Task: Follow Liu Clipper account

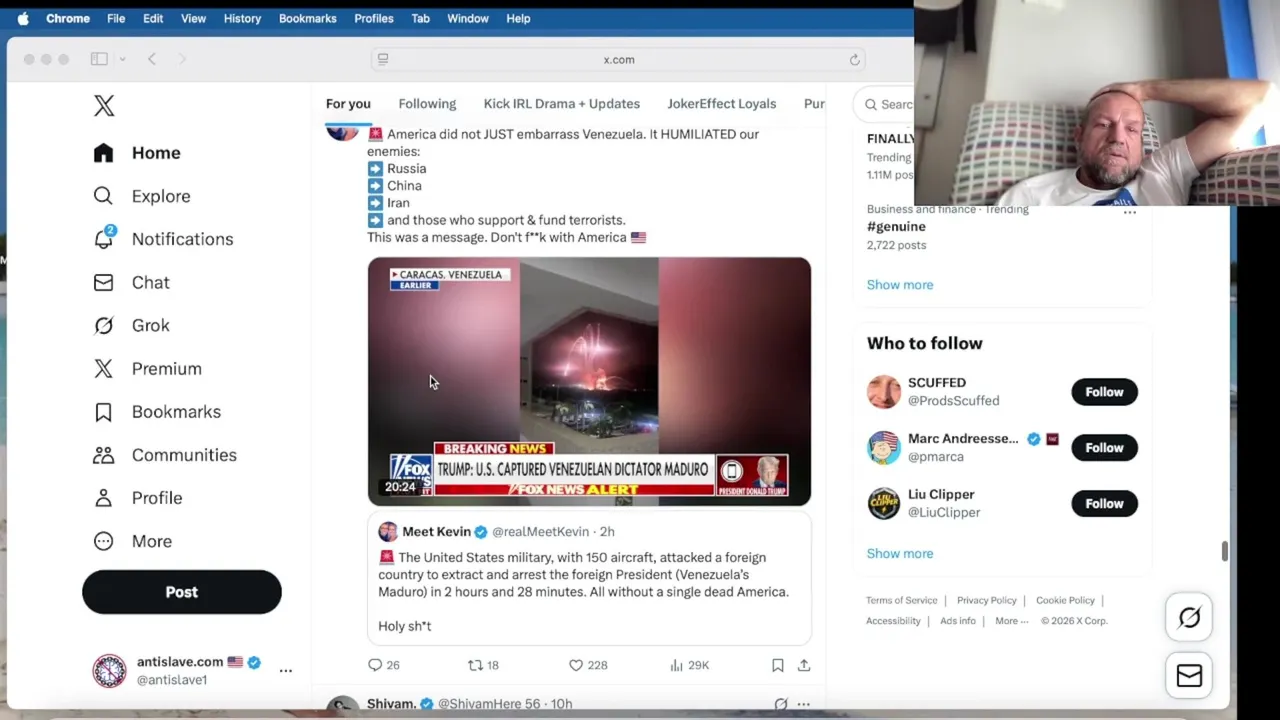Action: (x=1104, y=504)
